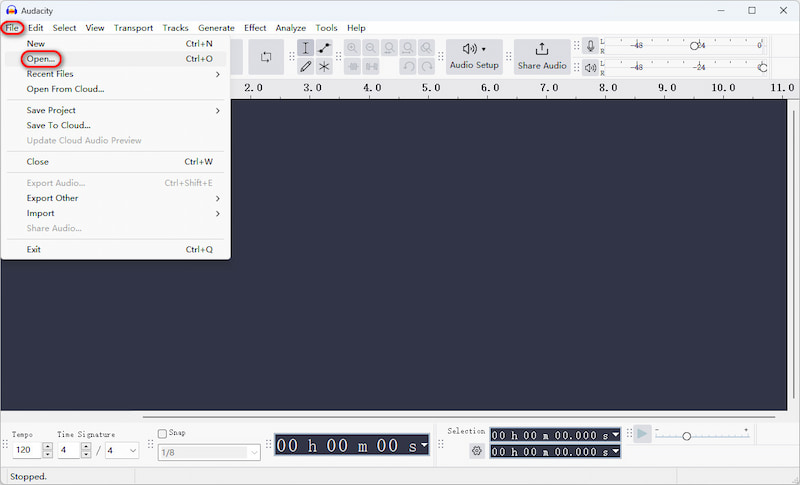Image resolution: width=800 pixels, height=485 pixels.
Task: Click the horizontal scrollbar below tracks
Action: click(x=459, y=417)
